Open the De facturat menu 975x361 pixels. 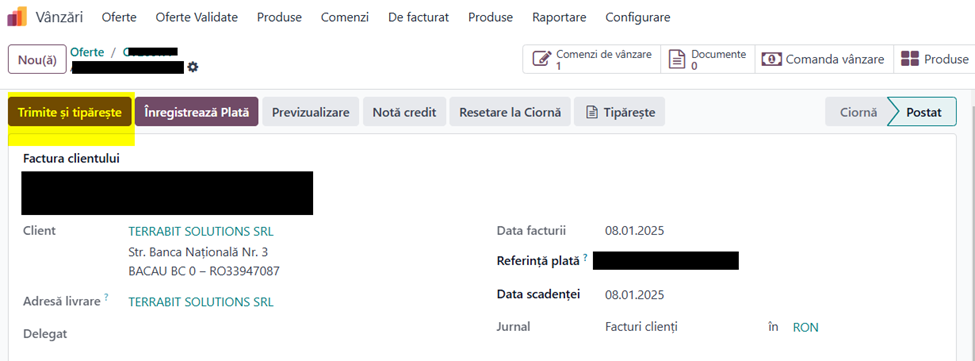click(x=418, y=17)
